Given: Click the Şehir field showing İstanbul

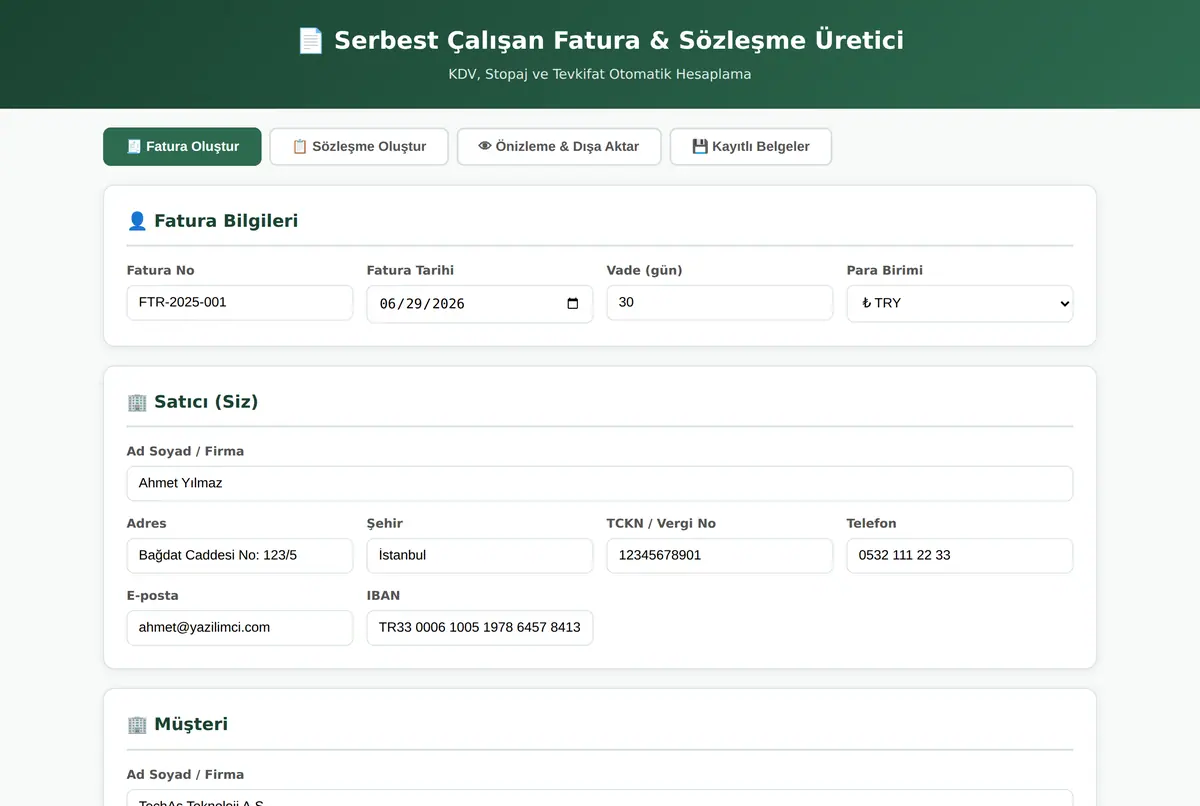Looking at the screenshot, I should [x=480, y=556].
